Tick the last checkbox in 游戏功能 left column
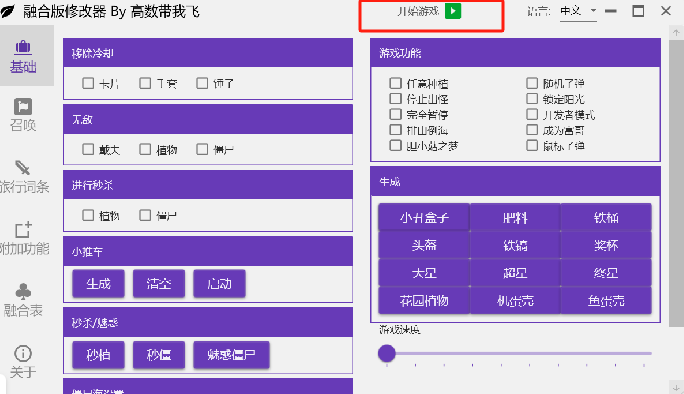 (x=395, y=145)
